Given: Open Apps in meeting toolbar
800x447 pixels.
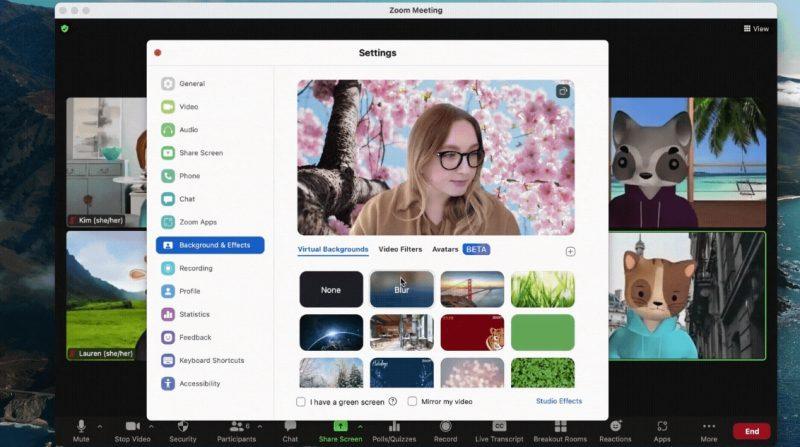Looking at the screenshot, I should click(x=662, y=431).
